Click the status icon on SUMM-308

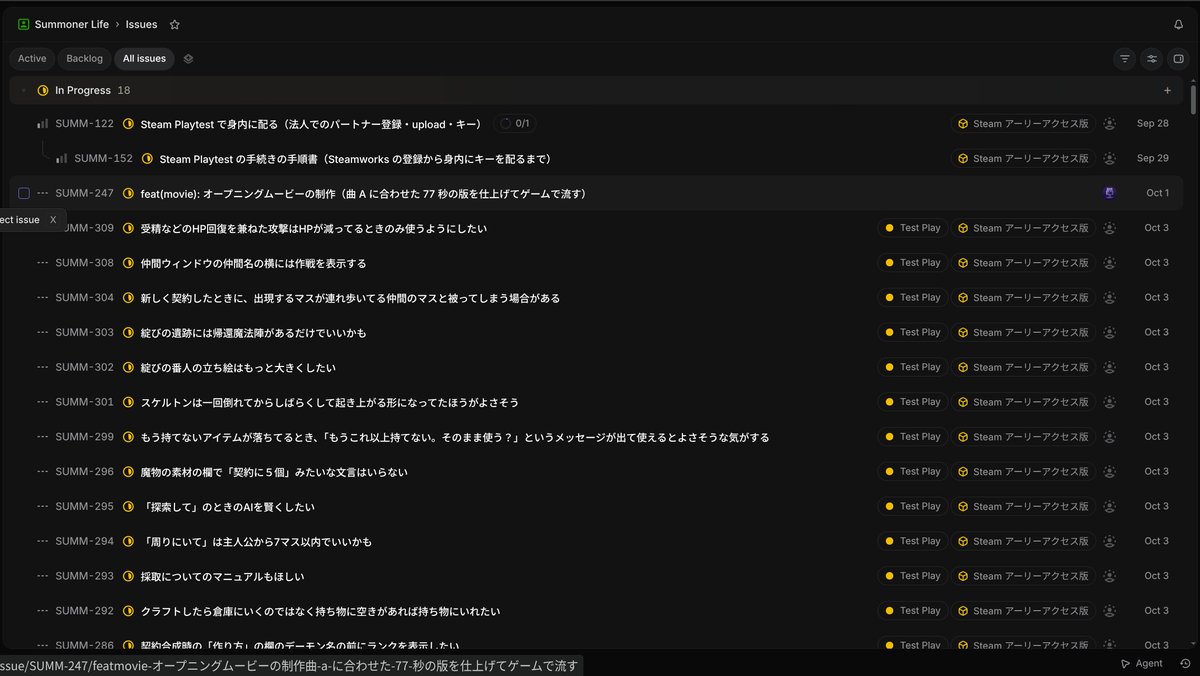click(x=128, y=263)
